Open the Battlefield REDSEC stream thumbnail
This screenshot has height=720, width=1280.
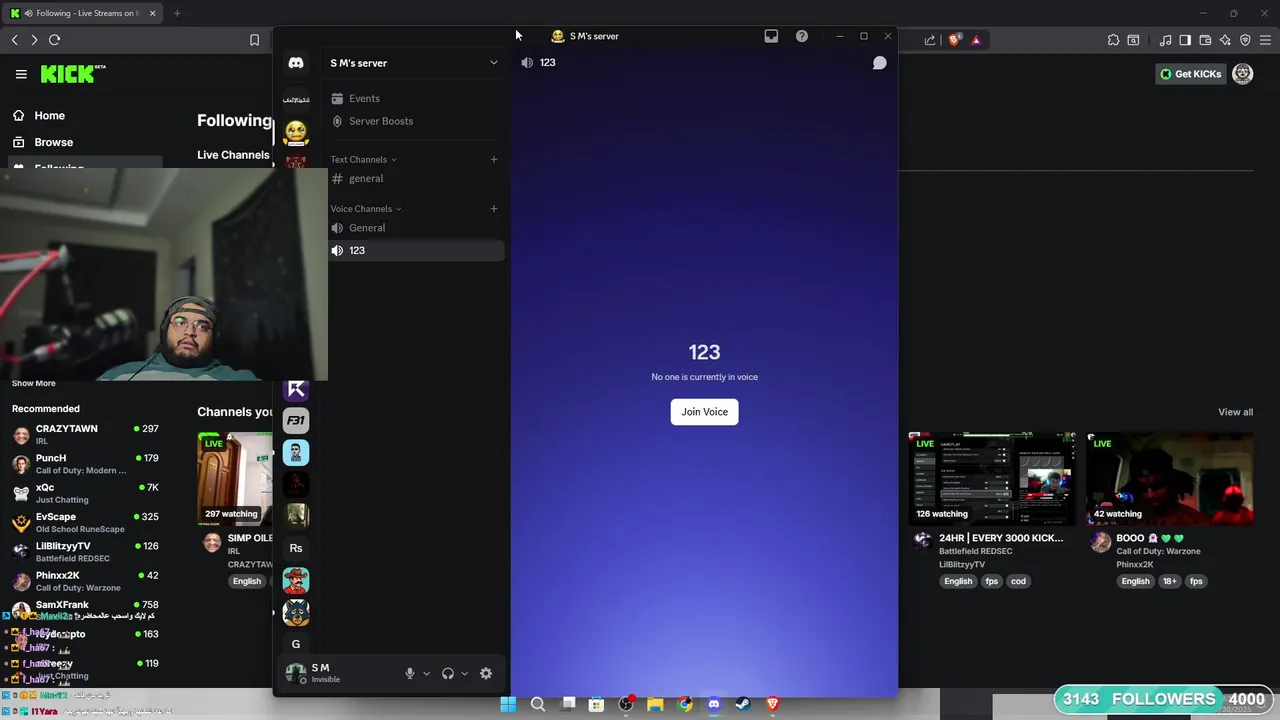[992, 479]
